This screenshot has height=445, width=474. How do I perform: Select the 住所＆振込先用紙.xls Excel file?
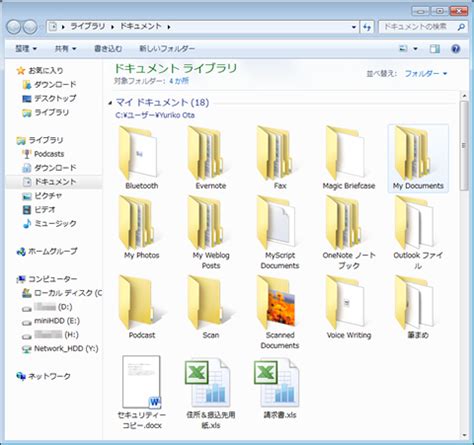click(210, 392)
